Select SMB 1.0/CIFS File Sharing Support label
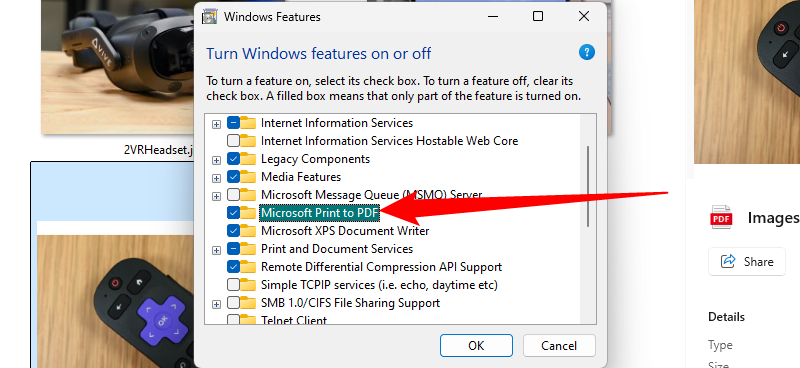The width and height of the screenshot is (800, 368). [350, 303]
